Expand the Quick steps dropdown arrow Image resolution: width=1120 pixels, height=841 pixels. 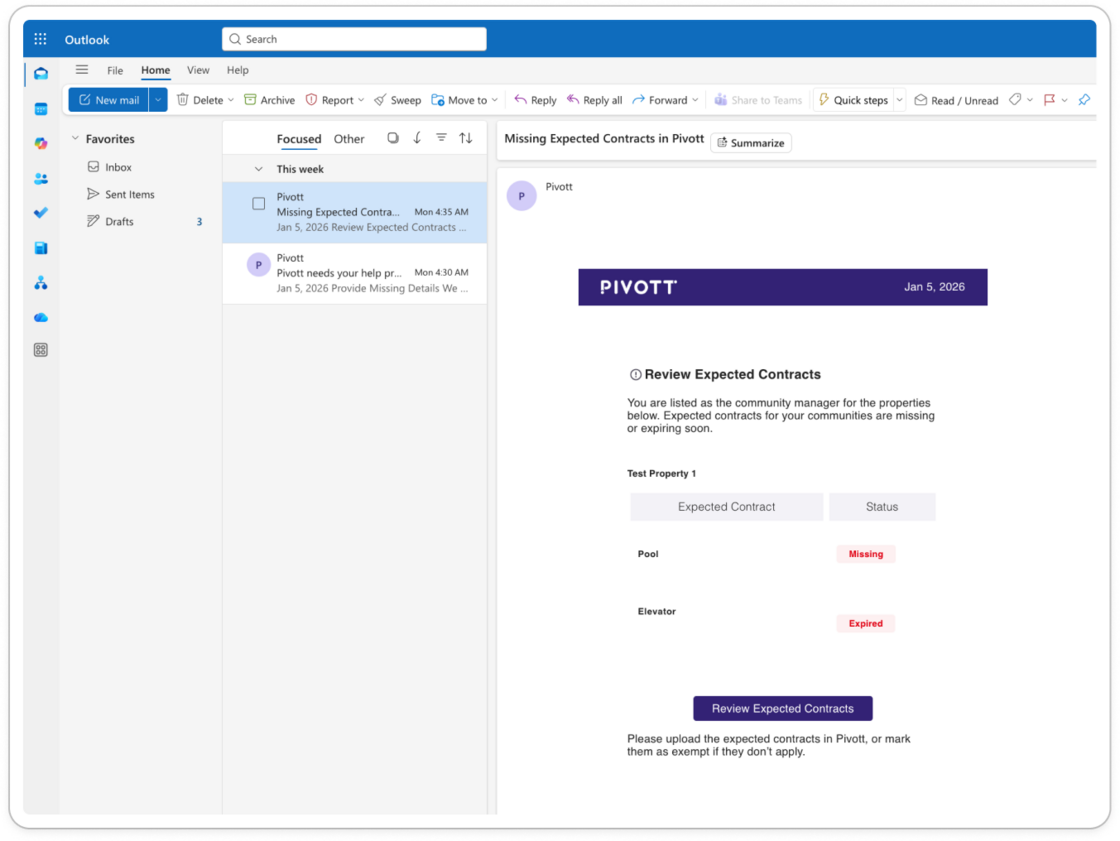point(899,100)
